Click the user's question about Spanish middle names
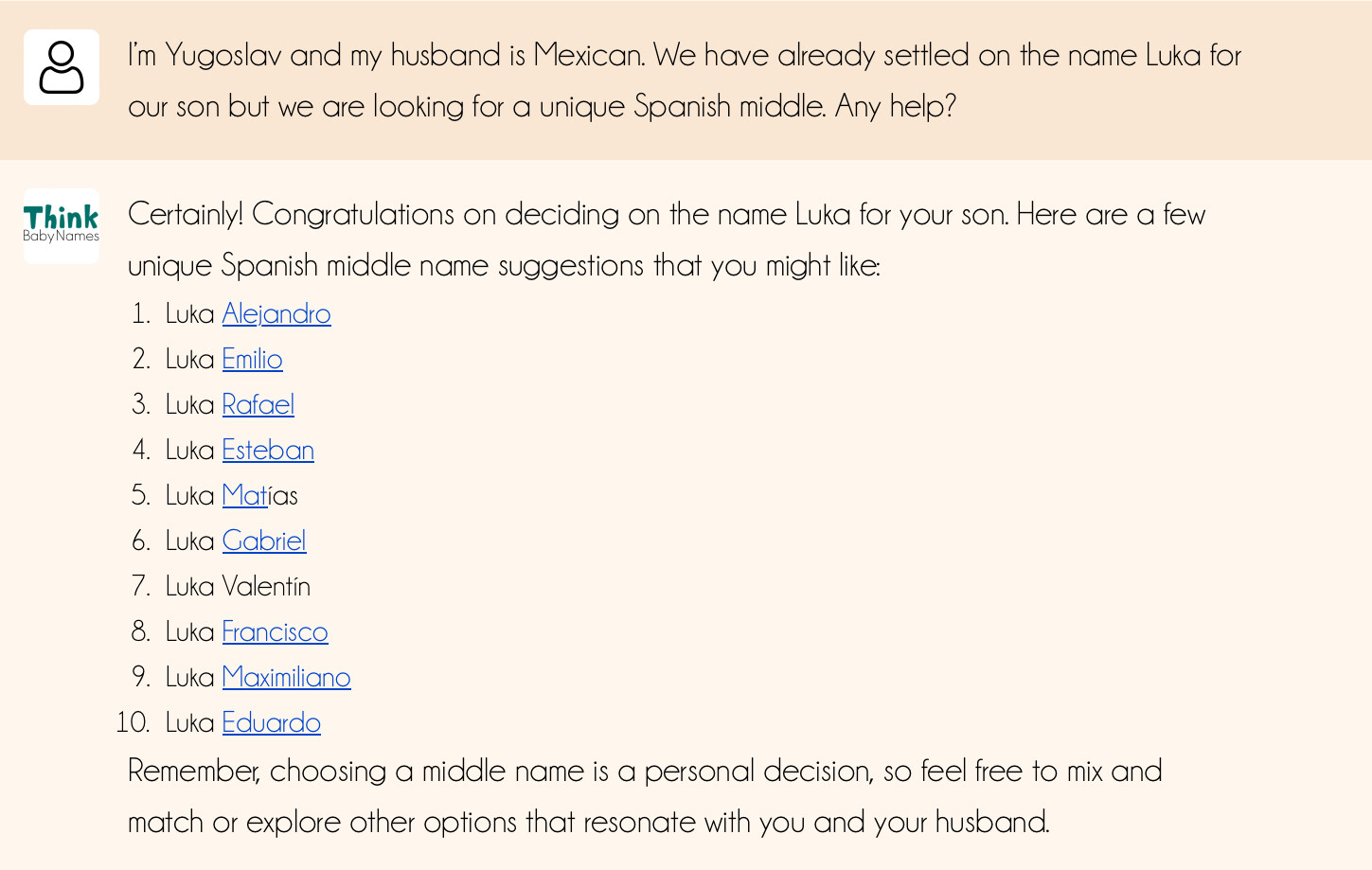The image size is (1372, 870). click(684, 80)
